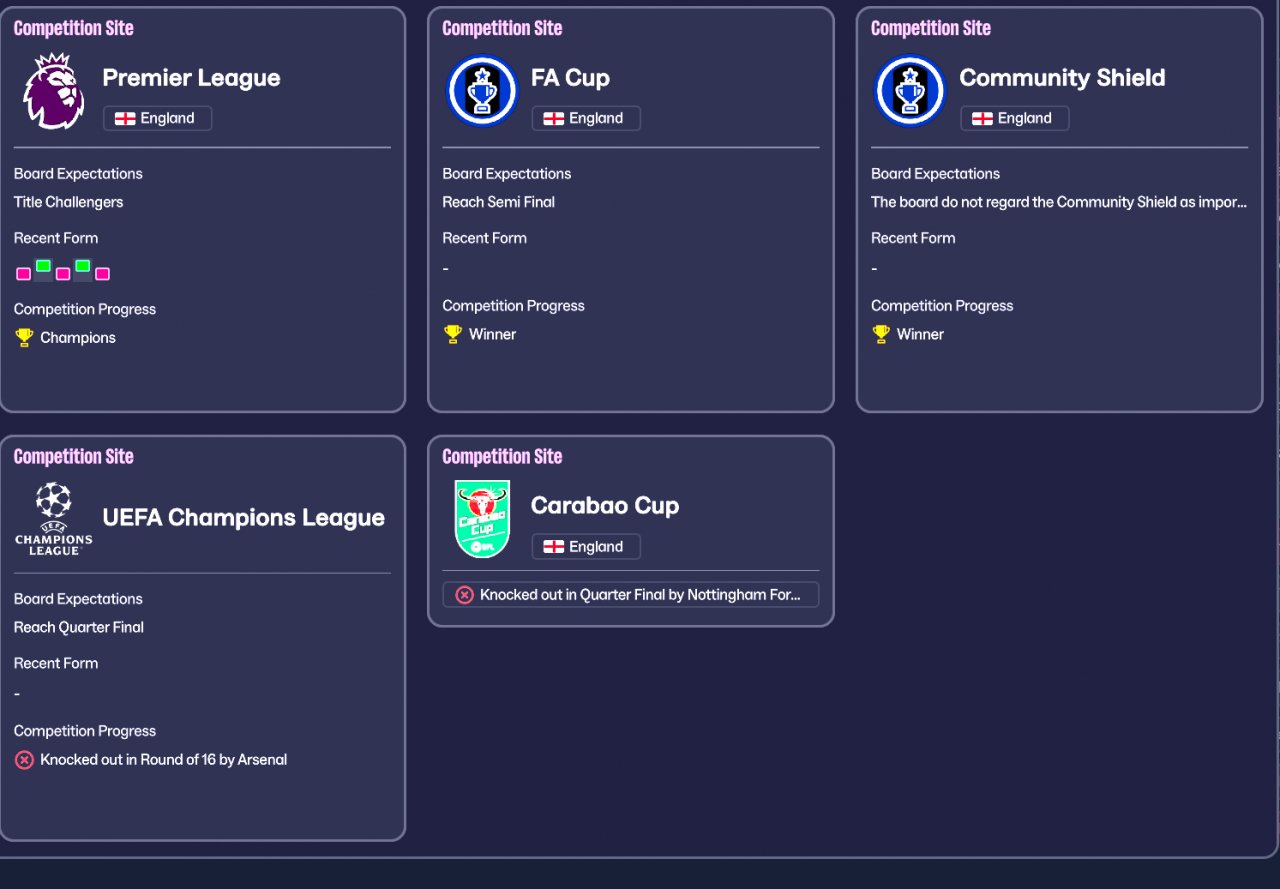Click the UEFA Champions League logo

pyautogui.click(x=53, y=519)
